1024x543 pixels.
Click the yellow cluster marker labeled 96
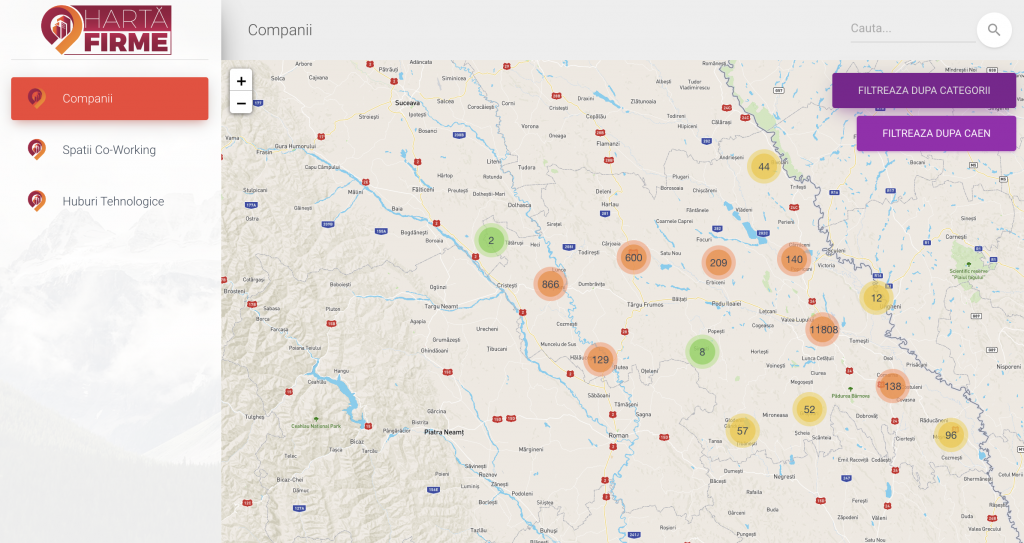coord(950,435)
